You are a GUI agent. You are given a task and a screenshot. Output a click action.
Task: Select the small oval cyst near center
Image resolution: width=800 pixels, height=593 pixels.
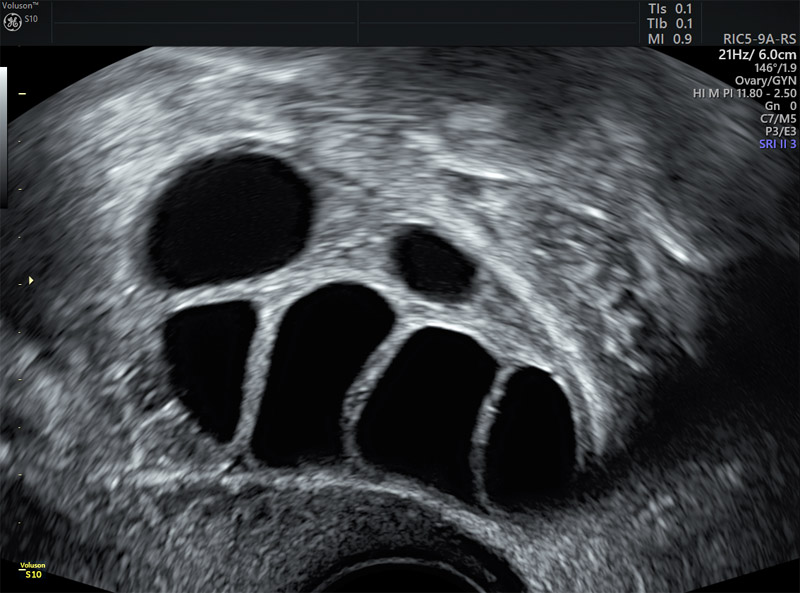pyautogui.click(x=434, y=262)
